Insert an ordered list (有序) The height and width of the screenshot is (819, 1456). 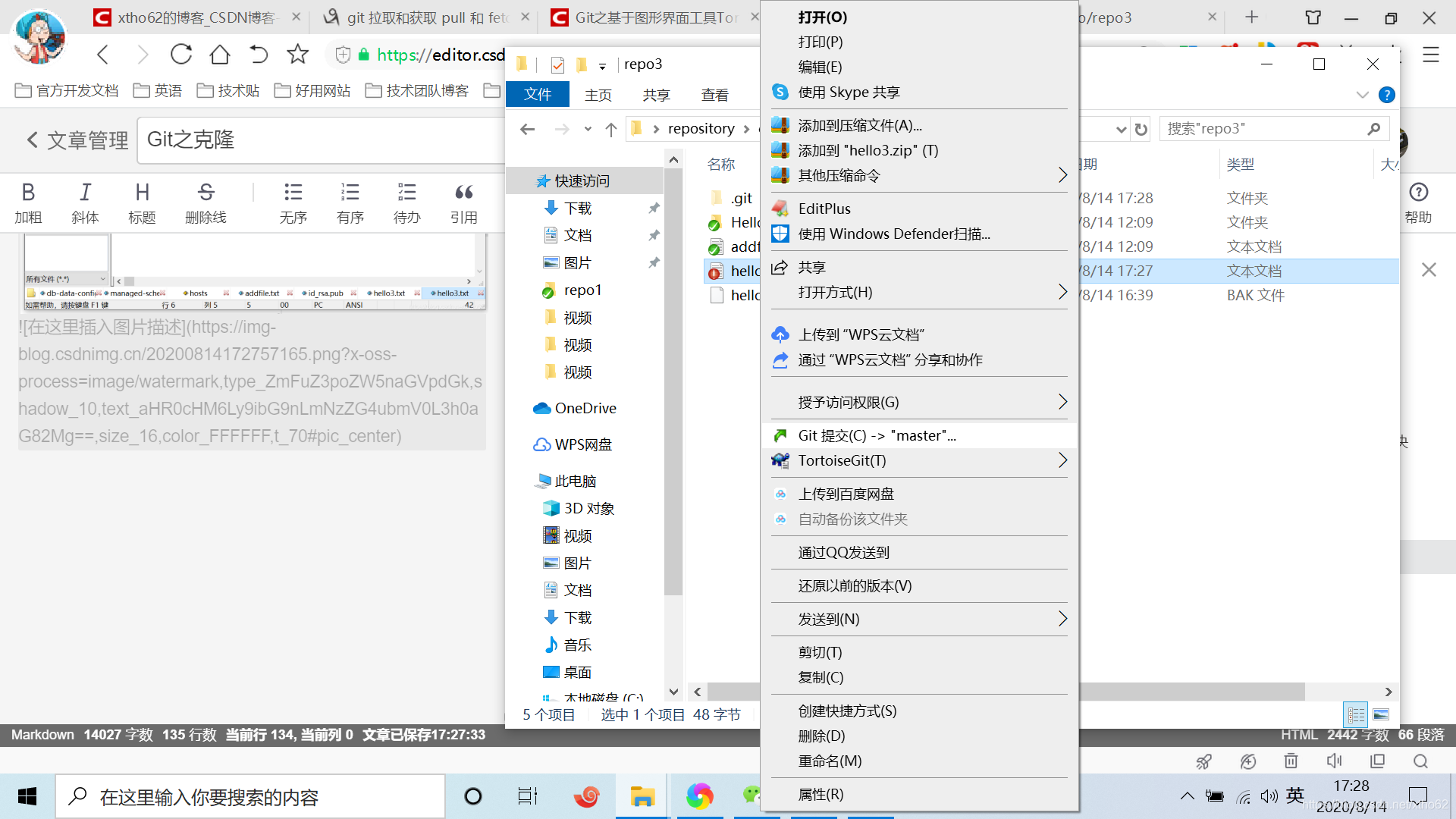pos(350,202)
